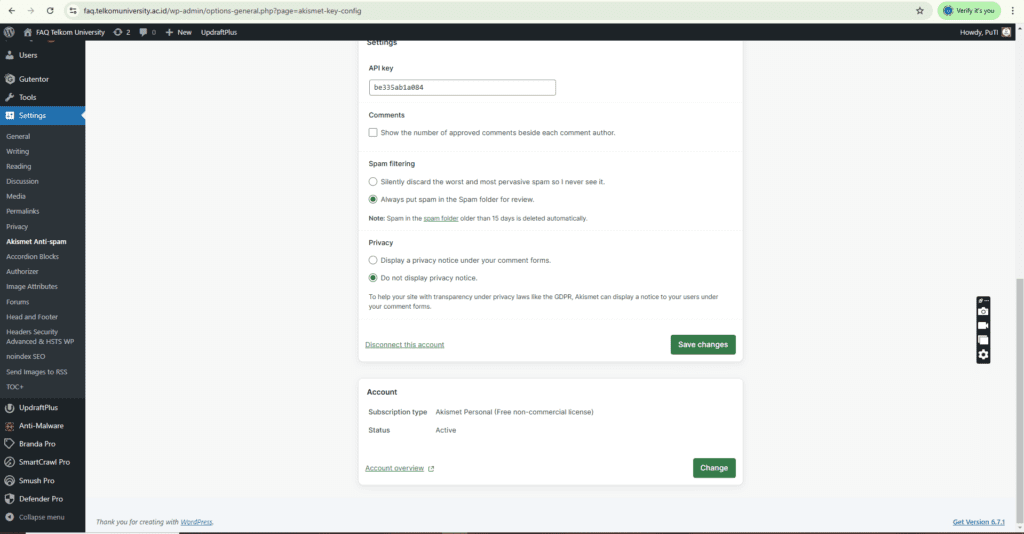Viewport: 1024px width, 534px height.
Task: Click the camera screenshot icon in floating toolbar
Action: (983, 311)
